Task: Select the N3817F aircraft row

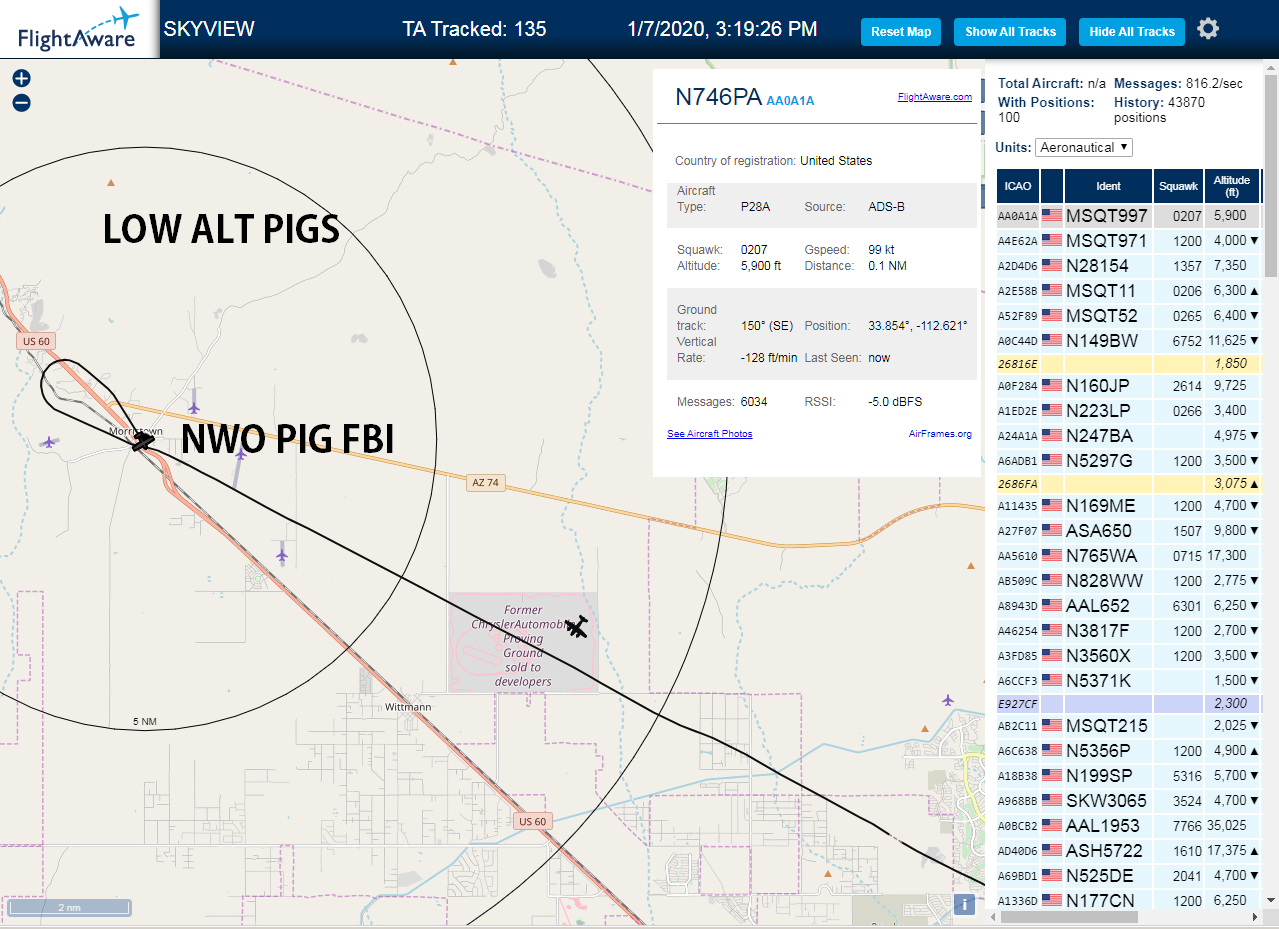Action: coord(1128,631)
